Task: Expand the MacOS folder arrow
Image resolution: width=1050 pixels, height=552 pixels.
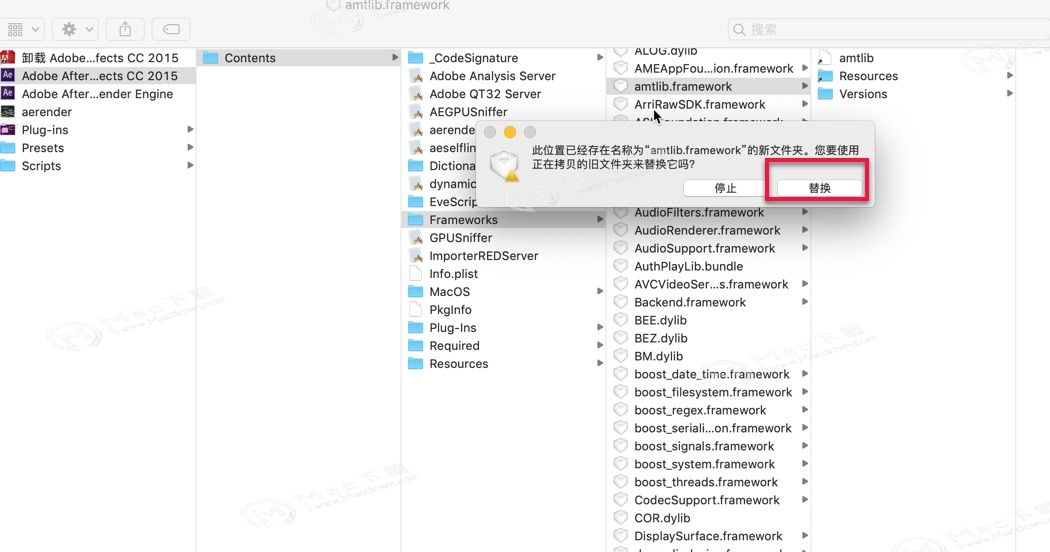Action: pos(600,291)
